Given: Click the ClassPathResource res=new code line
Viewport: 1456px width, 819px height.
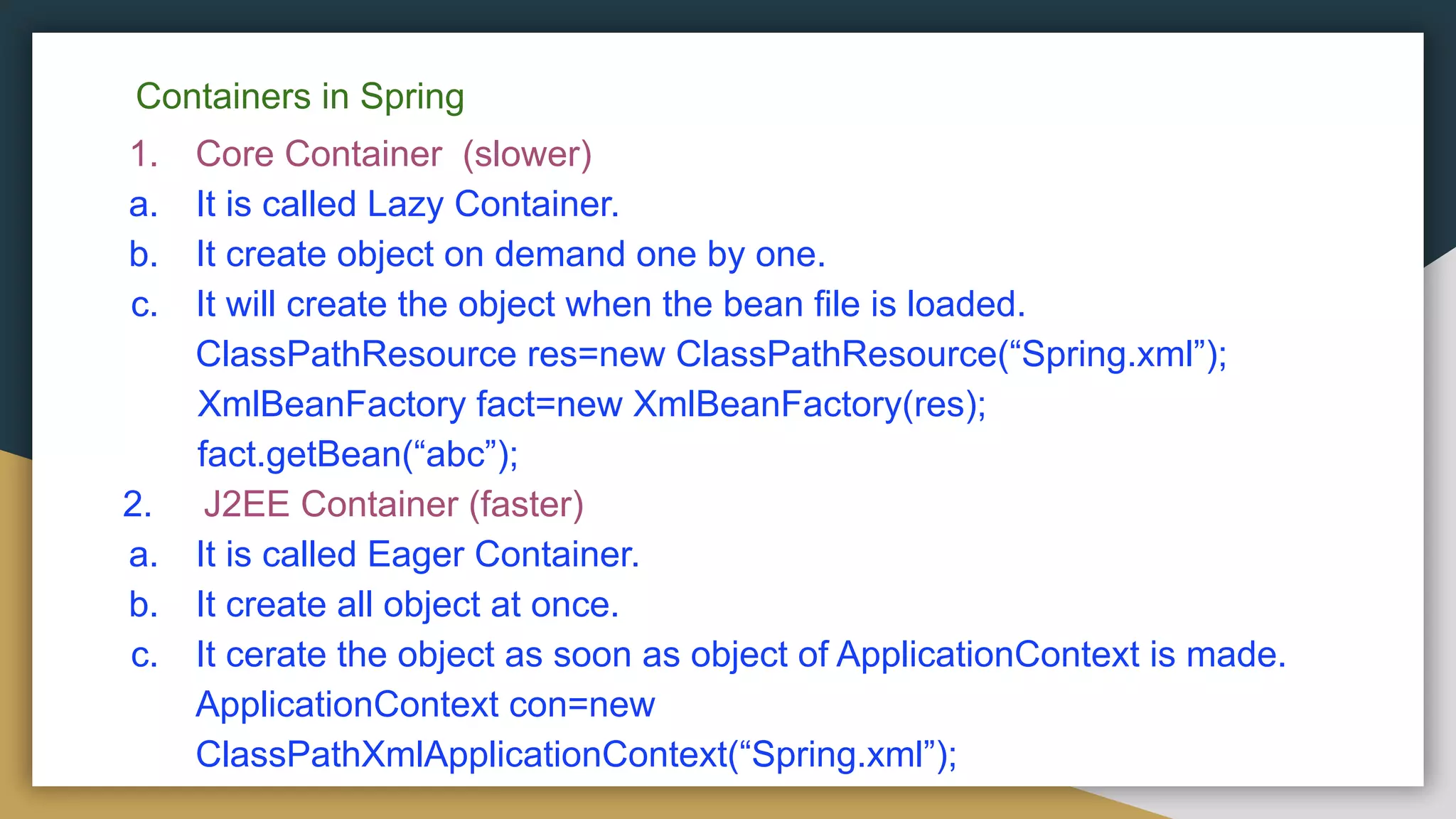Looking at the screenshot, I should (x=711, y=354).
